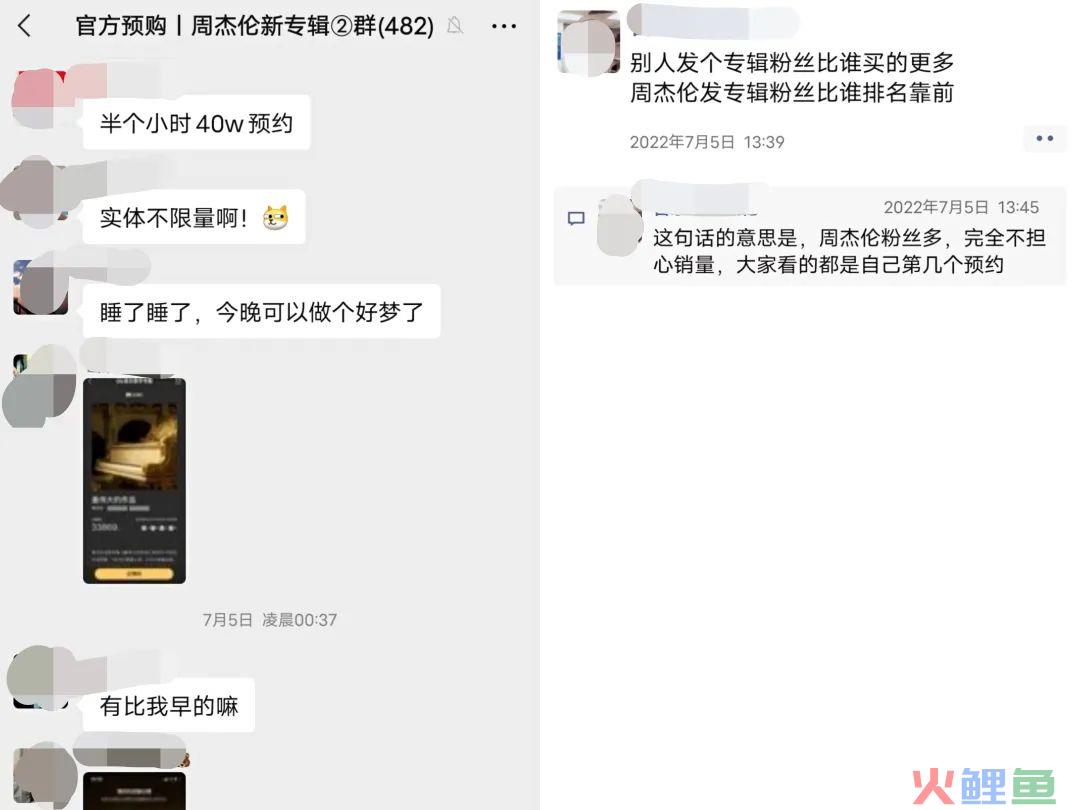1080x810 pixels.
Task: Tap the back arrow in chat header
Action: click(x=25, y=26)
